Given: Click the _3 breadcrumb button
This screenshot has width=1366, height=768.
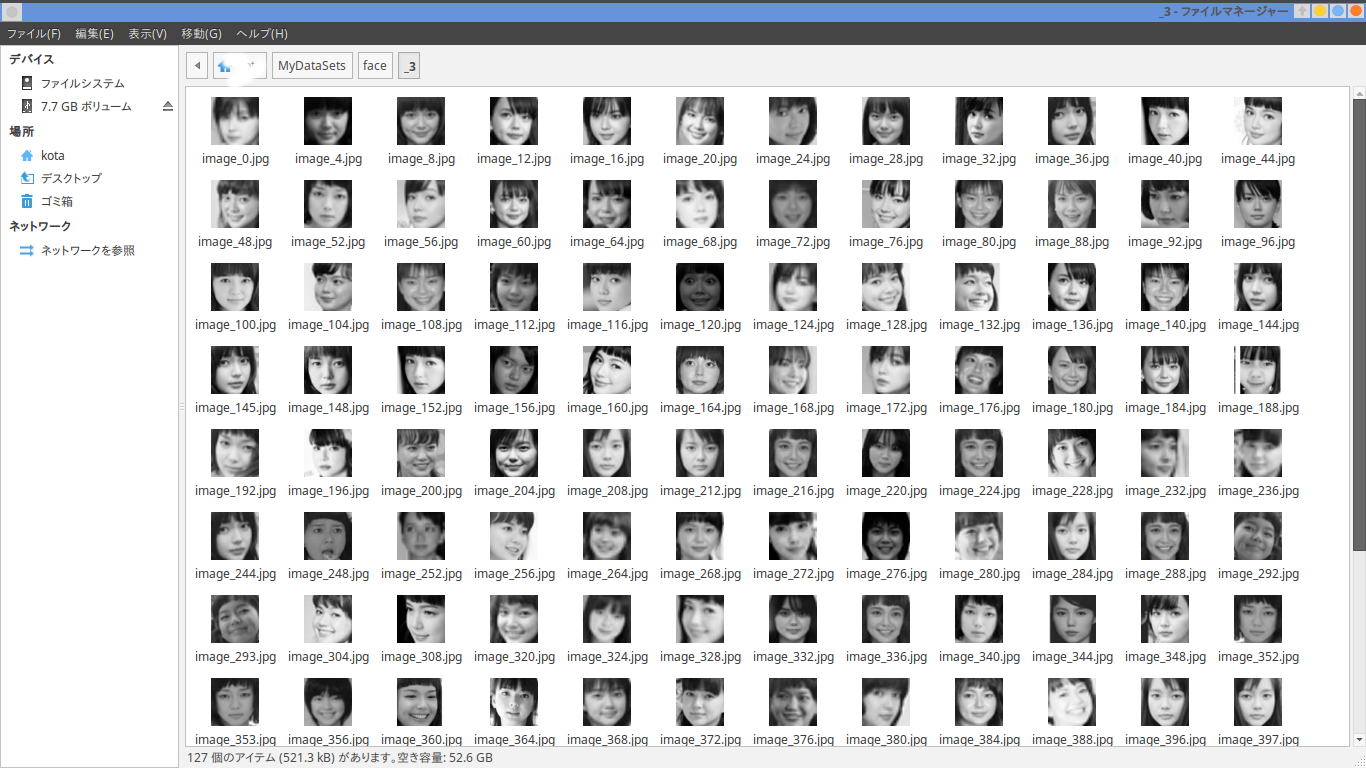Looking at the screenshot, I should (408, 65).
